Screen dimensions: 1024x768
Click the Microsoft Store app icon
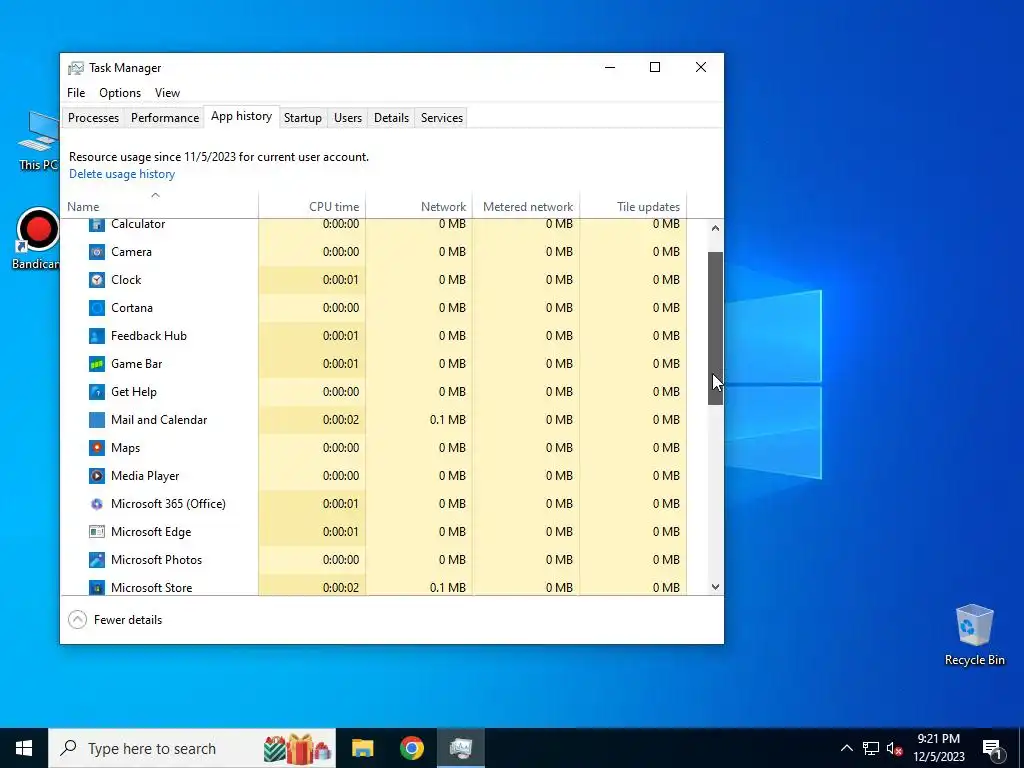(x=97, y=588)
